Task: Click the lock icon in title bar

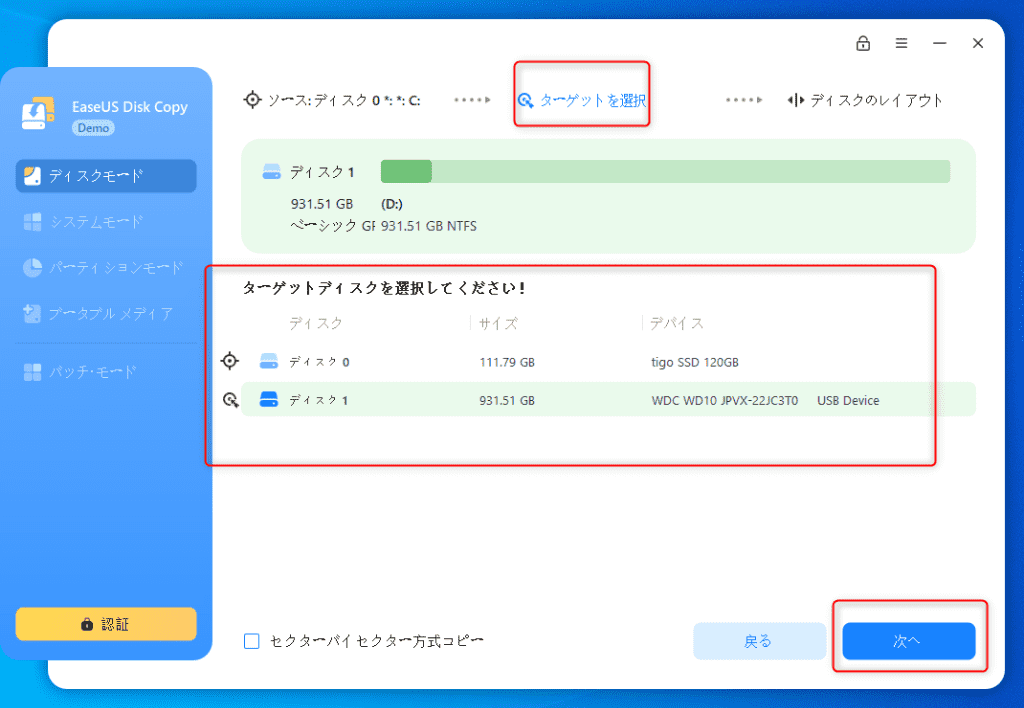Action: (x=863, y=43)
